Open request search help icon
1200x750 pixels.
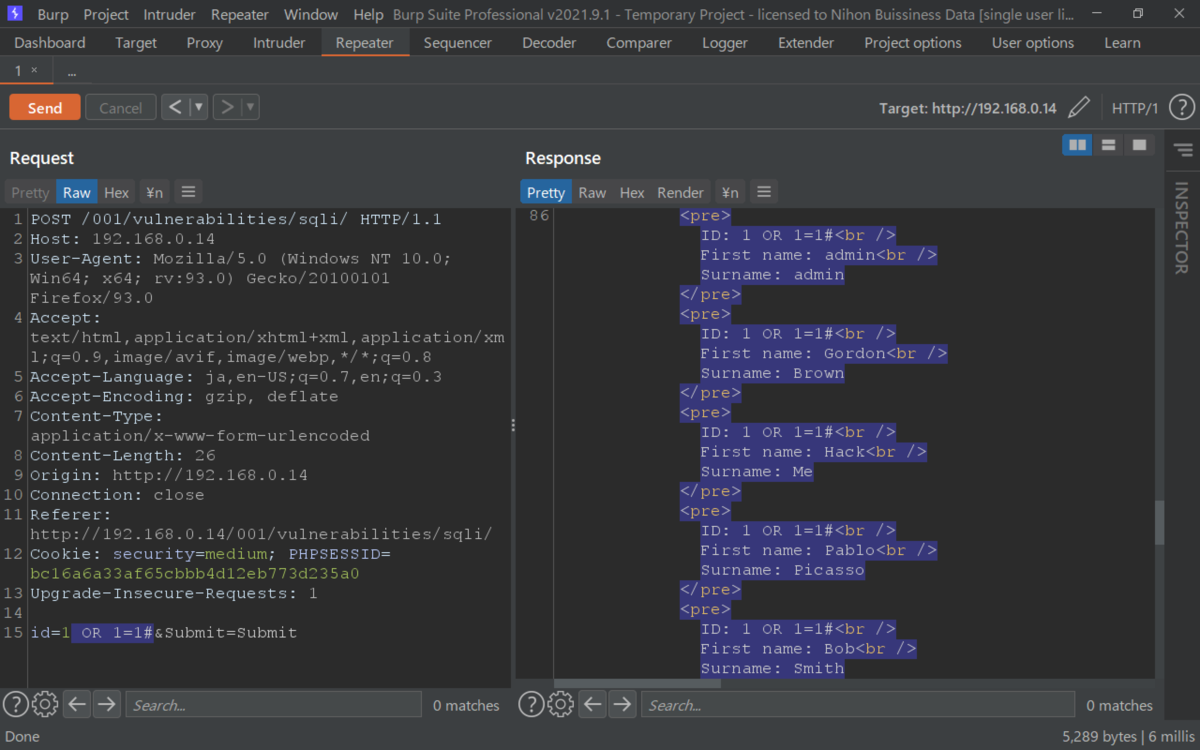15,704
